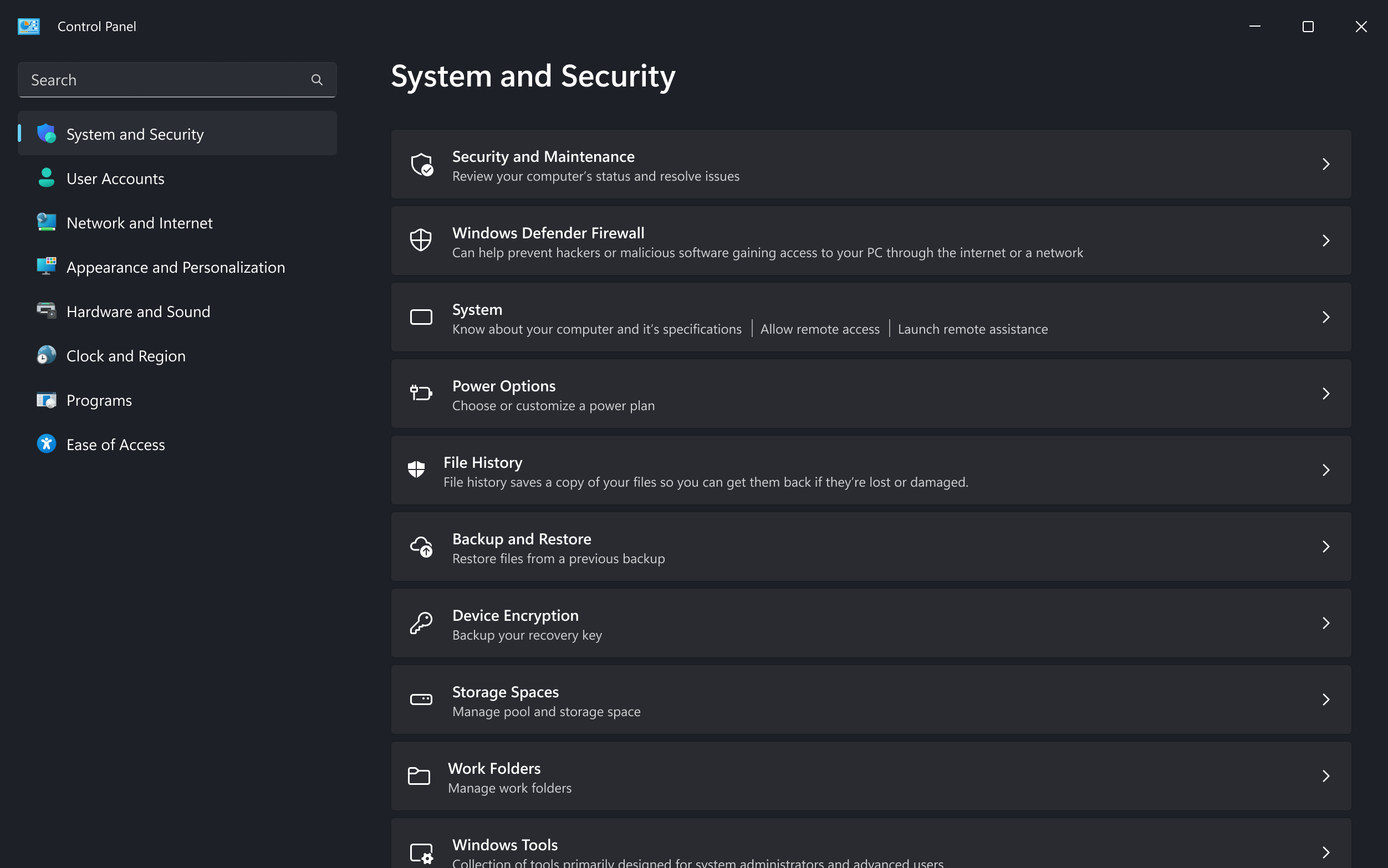Open Windows Tools via its chevron

tap(1326, 852)
